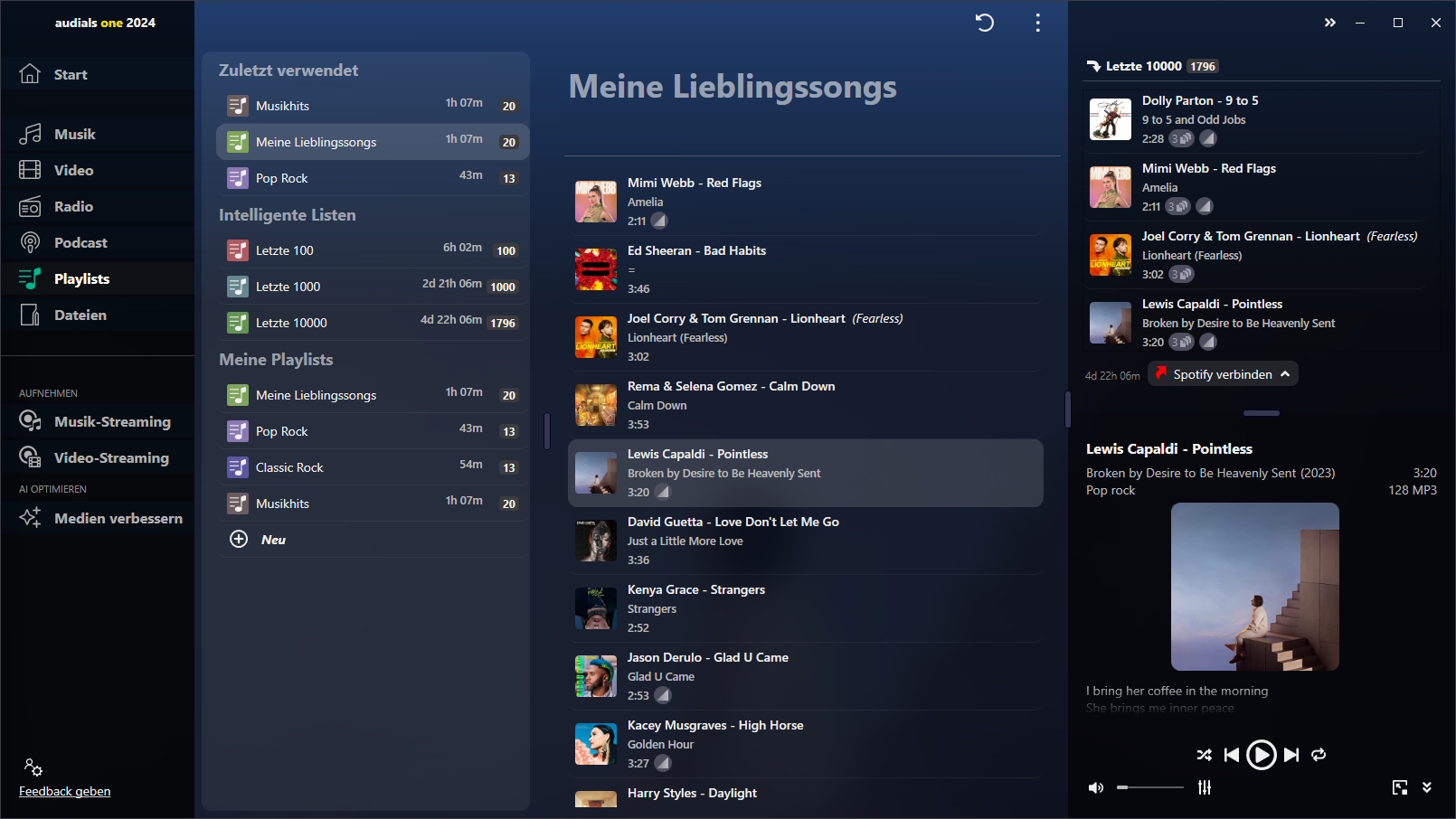This screenshot has height=819, width=1456.
Task: Click the add new playlist plus icon
Action: point(239,540)
